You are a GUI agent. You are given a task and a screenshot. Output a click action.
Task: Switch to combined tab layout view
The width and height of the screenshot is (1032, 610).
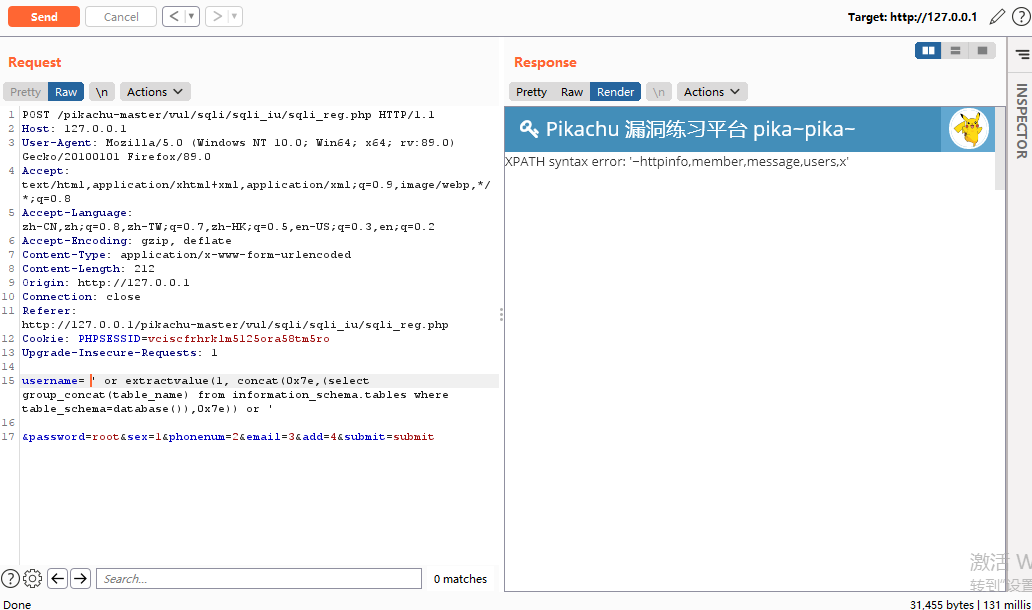point(983,51)
